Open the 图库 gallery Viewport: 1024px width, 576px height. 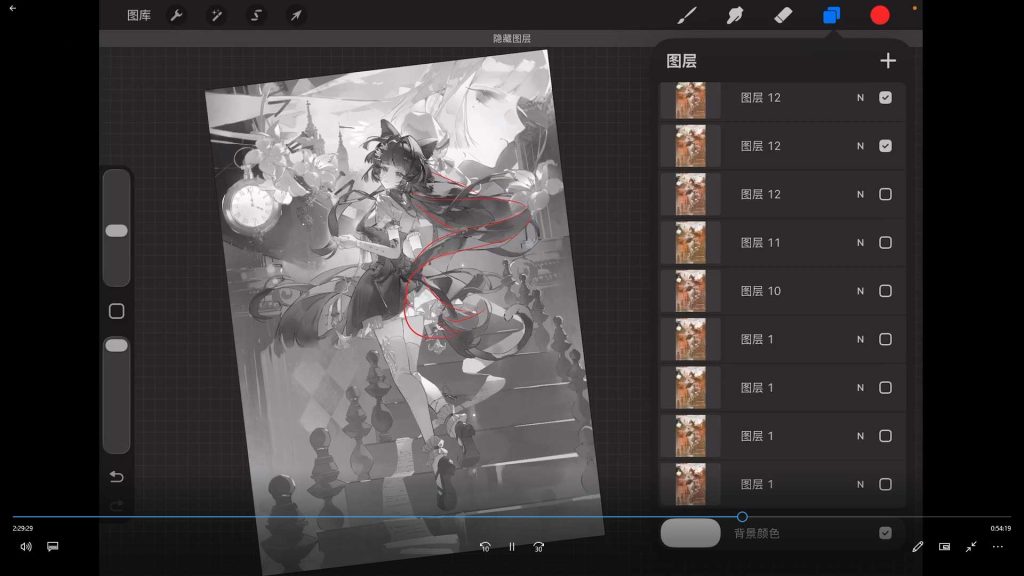pos(138,15)
